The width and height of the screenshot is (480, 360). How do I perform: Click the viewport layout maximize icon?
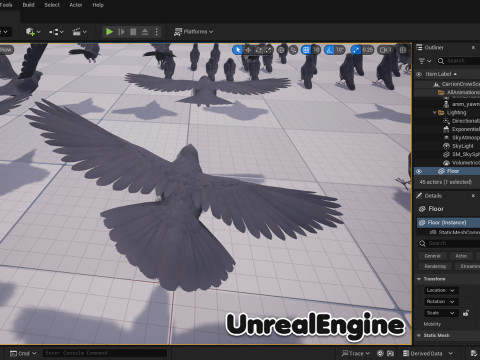[403, 50]
